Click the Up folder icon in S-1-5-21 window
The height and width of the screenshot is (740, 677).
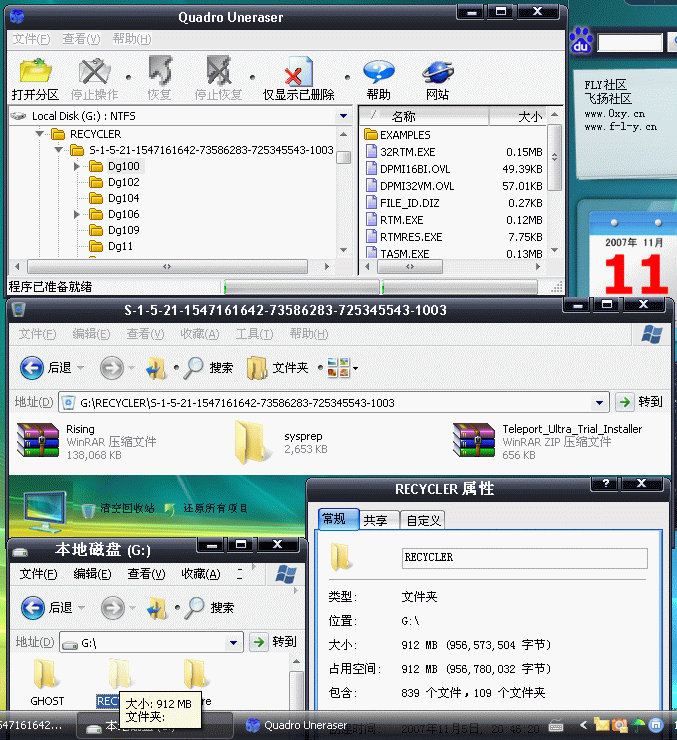point(156,368)
